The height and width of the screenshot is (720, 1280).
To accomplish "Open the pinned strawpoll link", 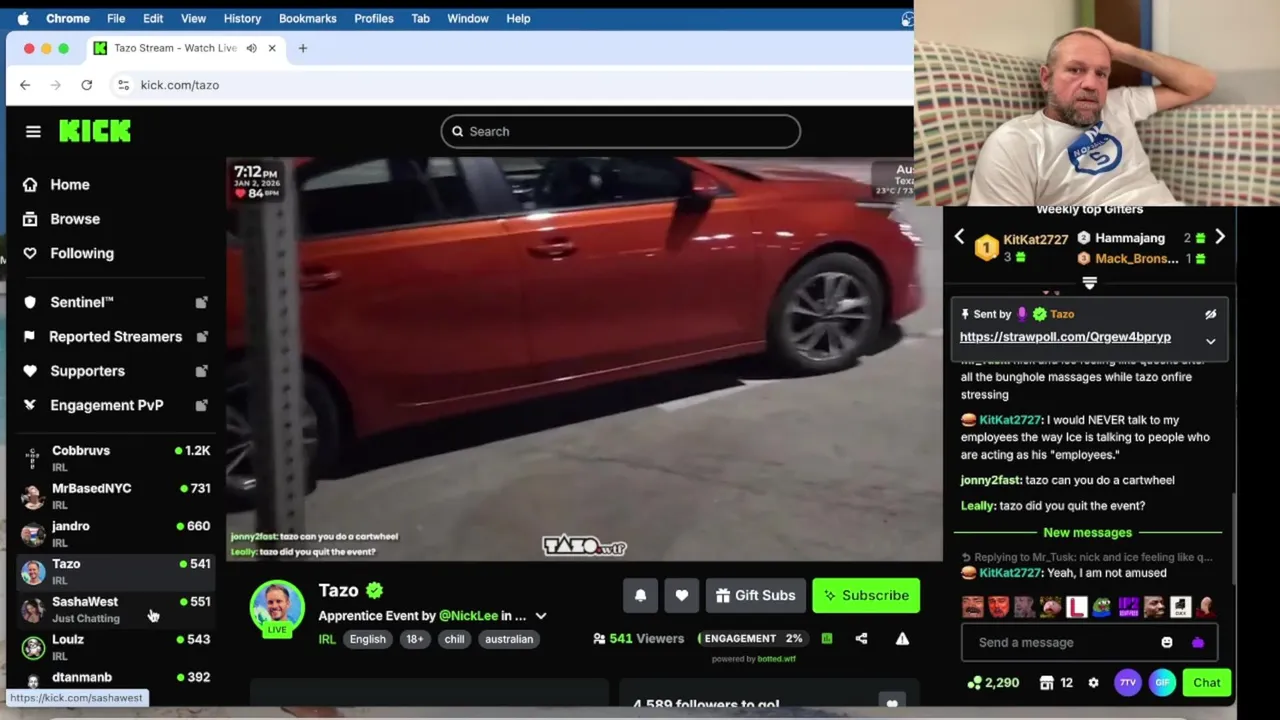I will pos(1065,337).
